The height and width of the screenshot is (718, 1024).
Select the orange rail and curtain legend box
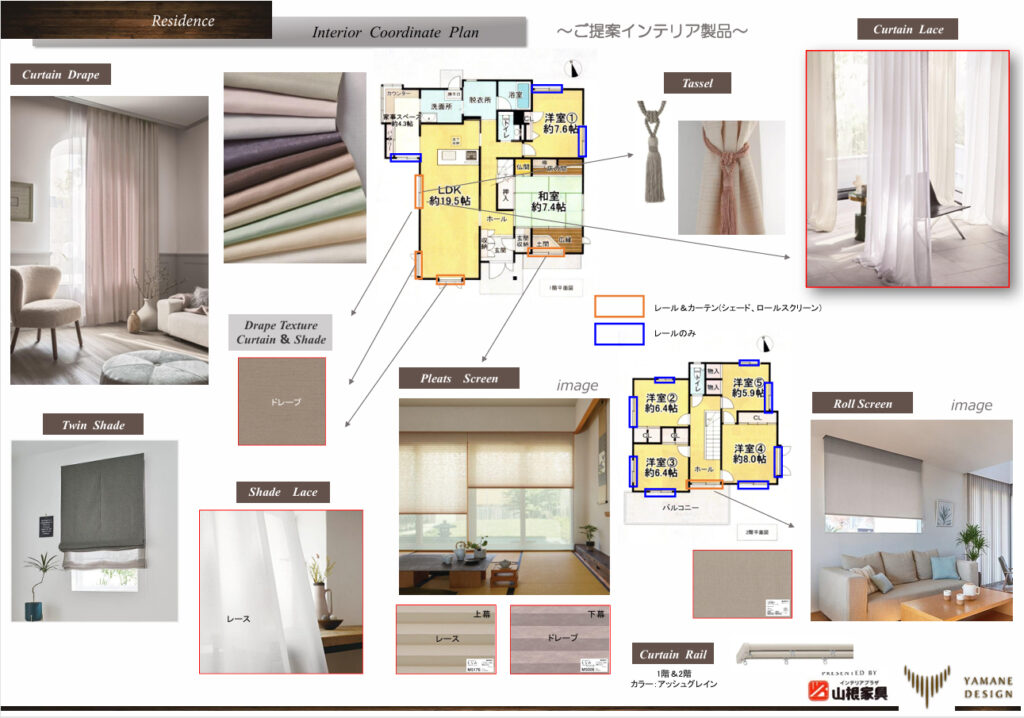(x=619, y=307)
